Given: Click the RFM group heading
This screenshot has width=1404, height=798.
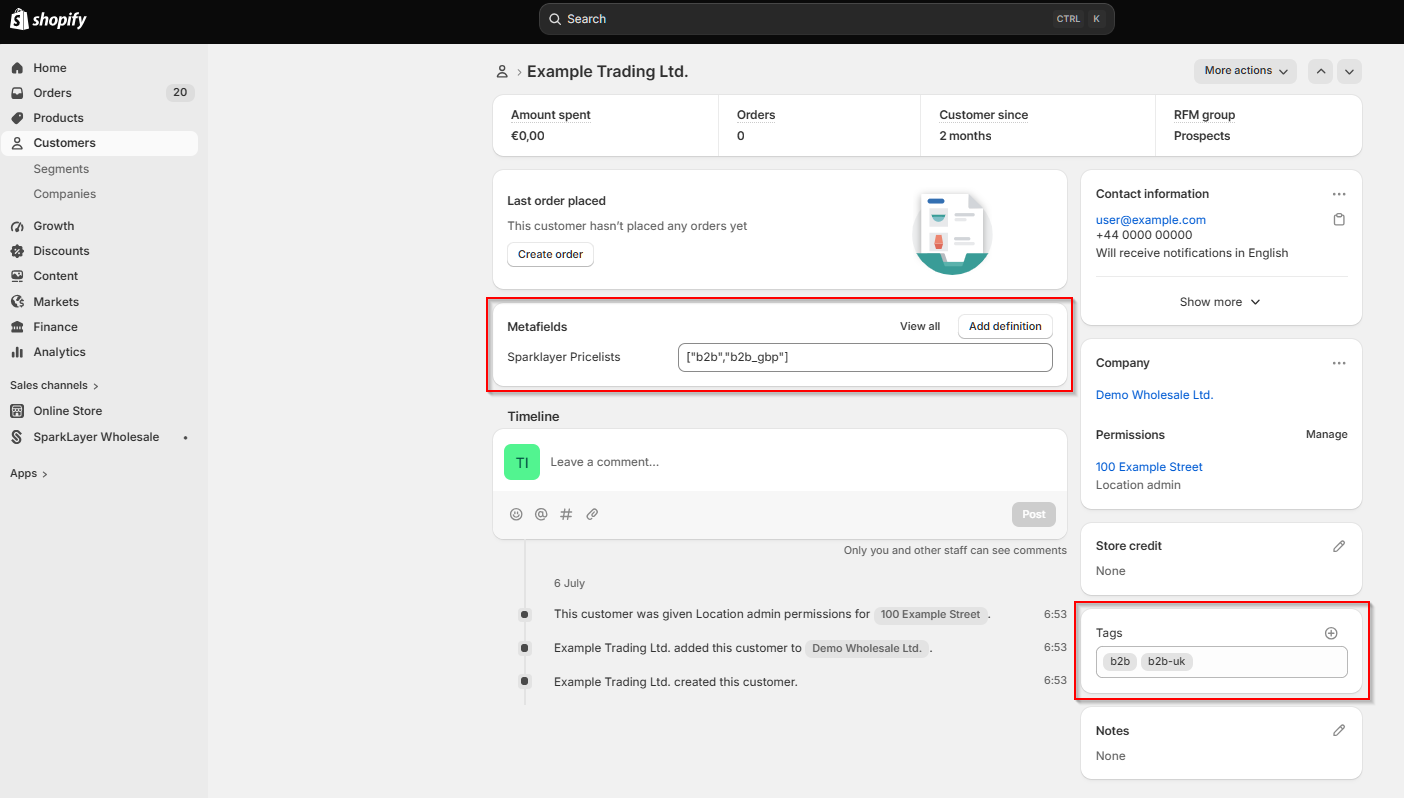Looking at the screenshot, I should 1204,115.
